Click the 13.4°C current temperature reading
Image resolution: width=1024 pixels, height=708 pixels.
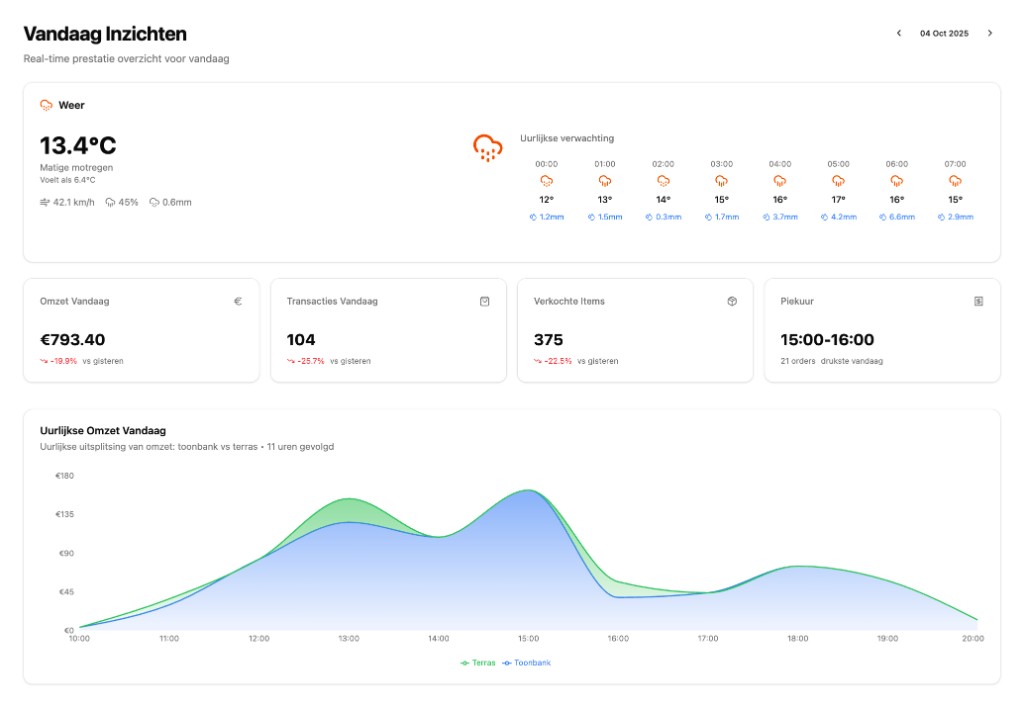78,146
